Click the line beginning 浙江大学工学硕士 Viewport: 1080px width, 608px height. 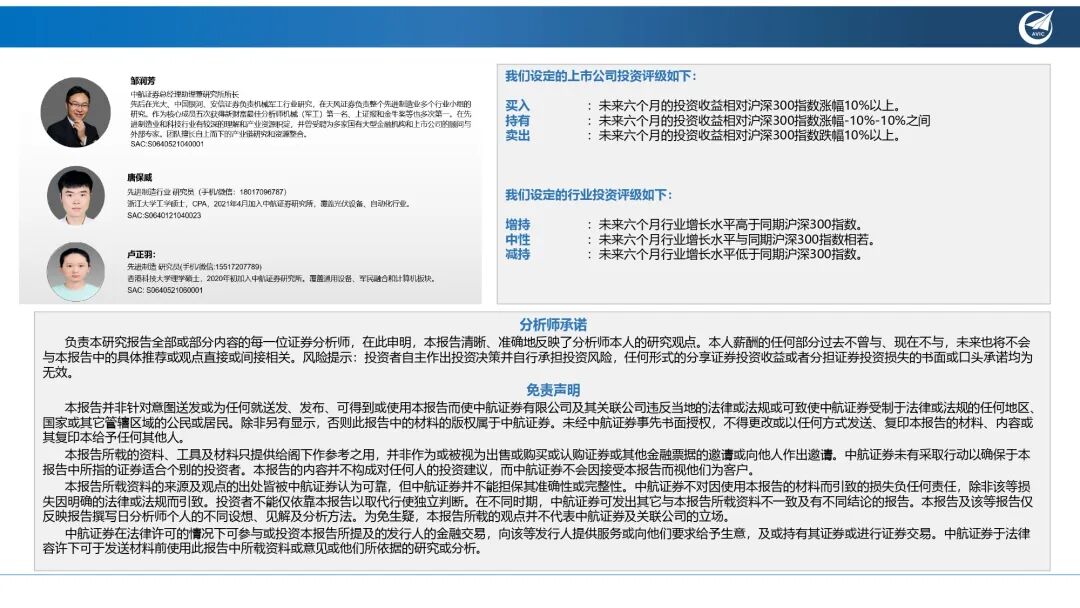269,204
